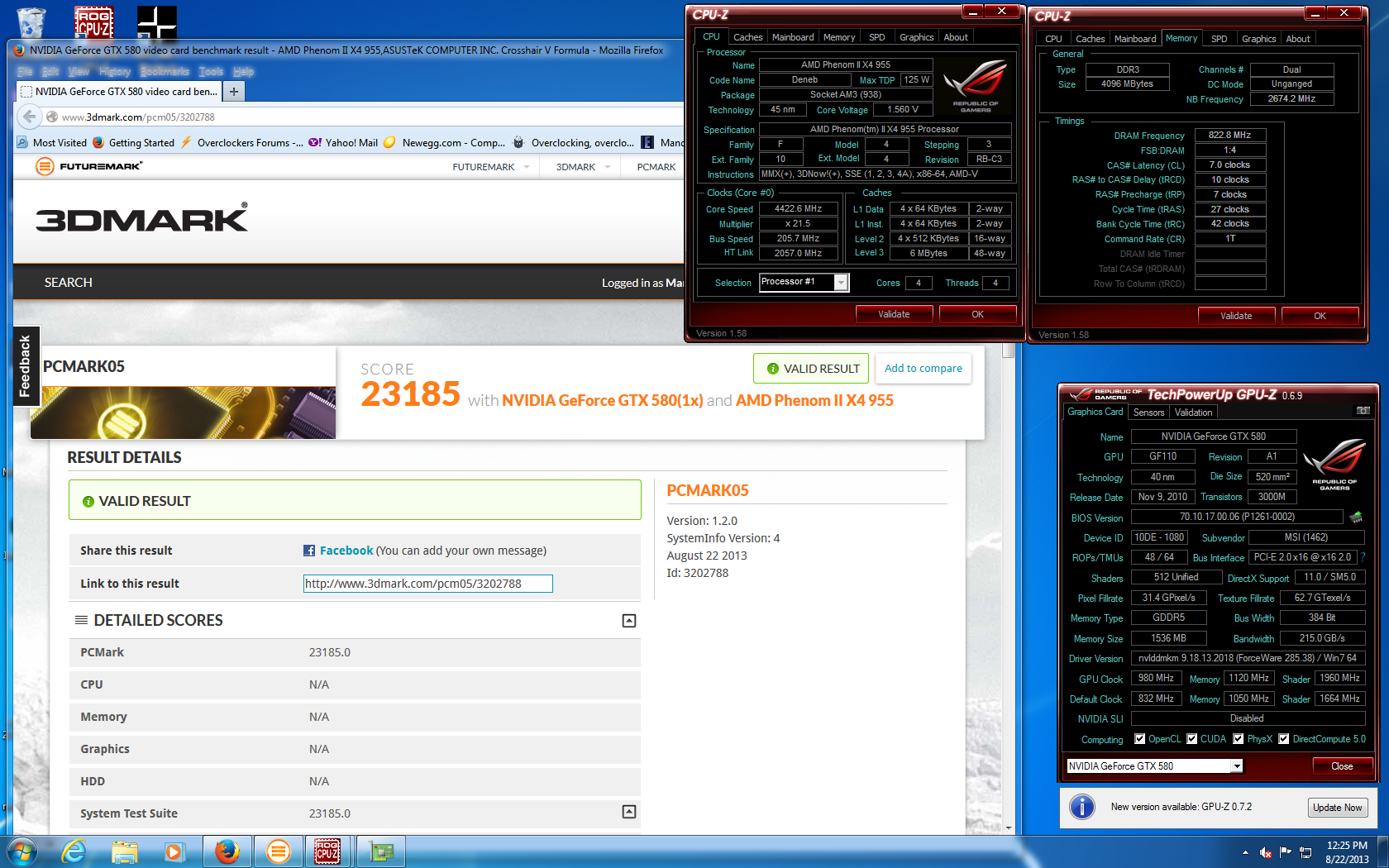Viewport: 1389px width, 868px height.
Task: Open Graphics tab in left CPU-Z
Action: (x=916, y=37)
